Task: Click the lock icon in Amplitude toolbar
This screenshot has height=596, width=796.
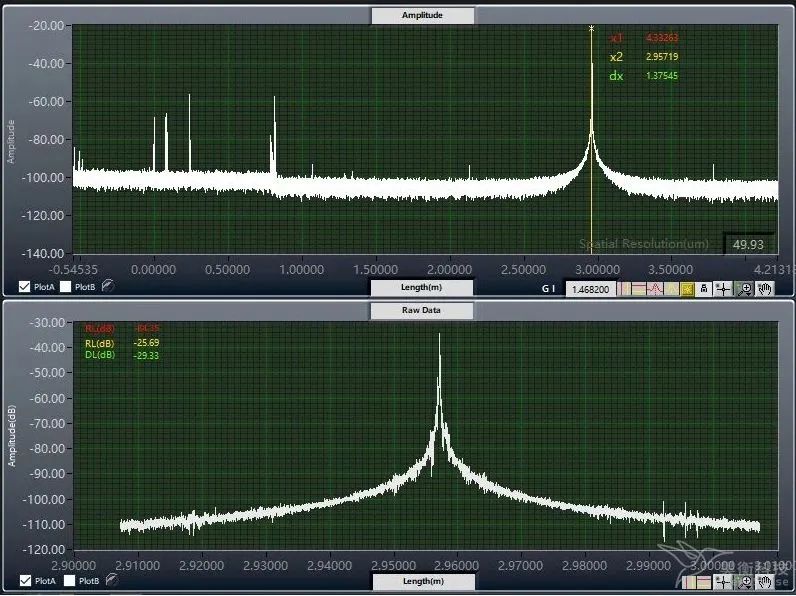Action: pos(705,288)
